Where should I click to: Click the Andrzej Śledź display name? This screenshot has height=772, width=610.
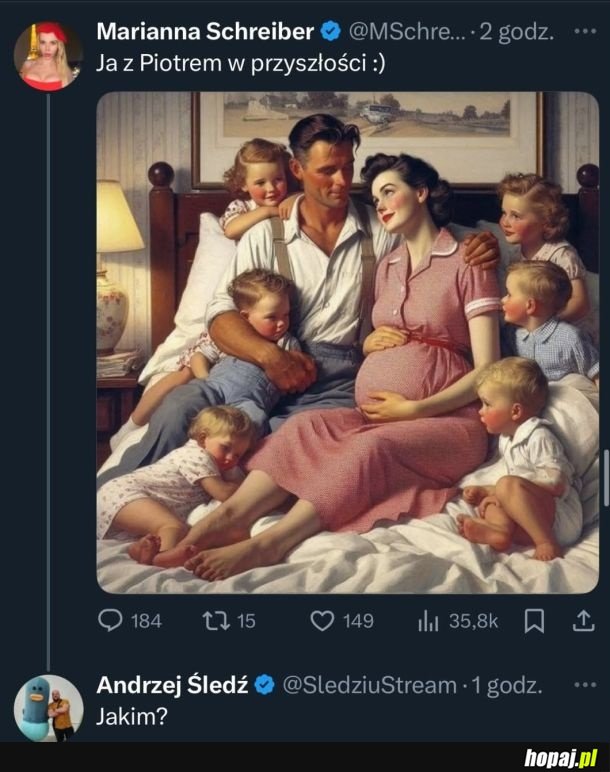(x=172, y=685)
